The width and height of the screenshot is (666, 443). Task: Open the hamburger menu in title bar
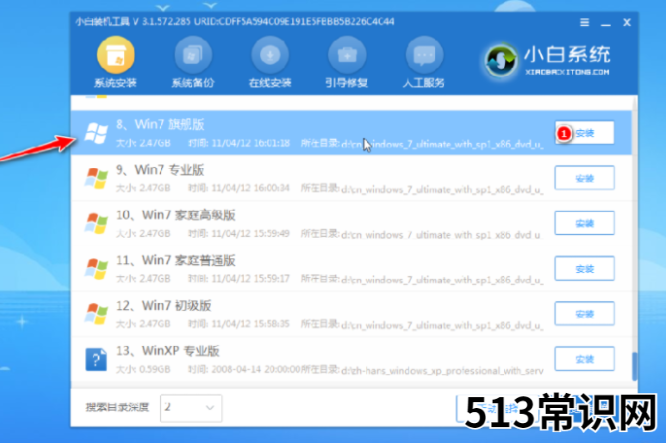(x=585, y=22)
